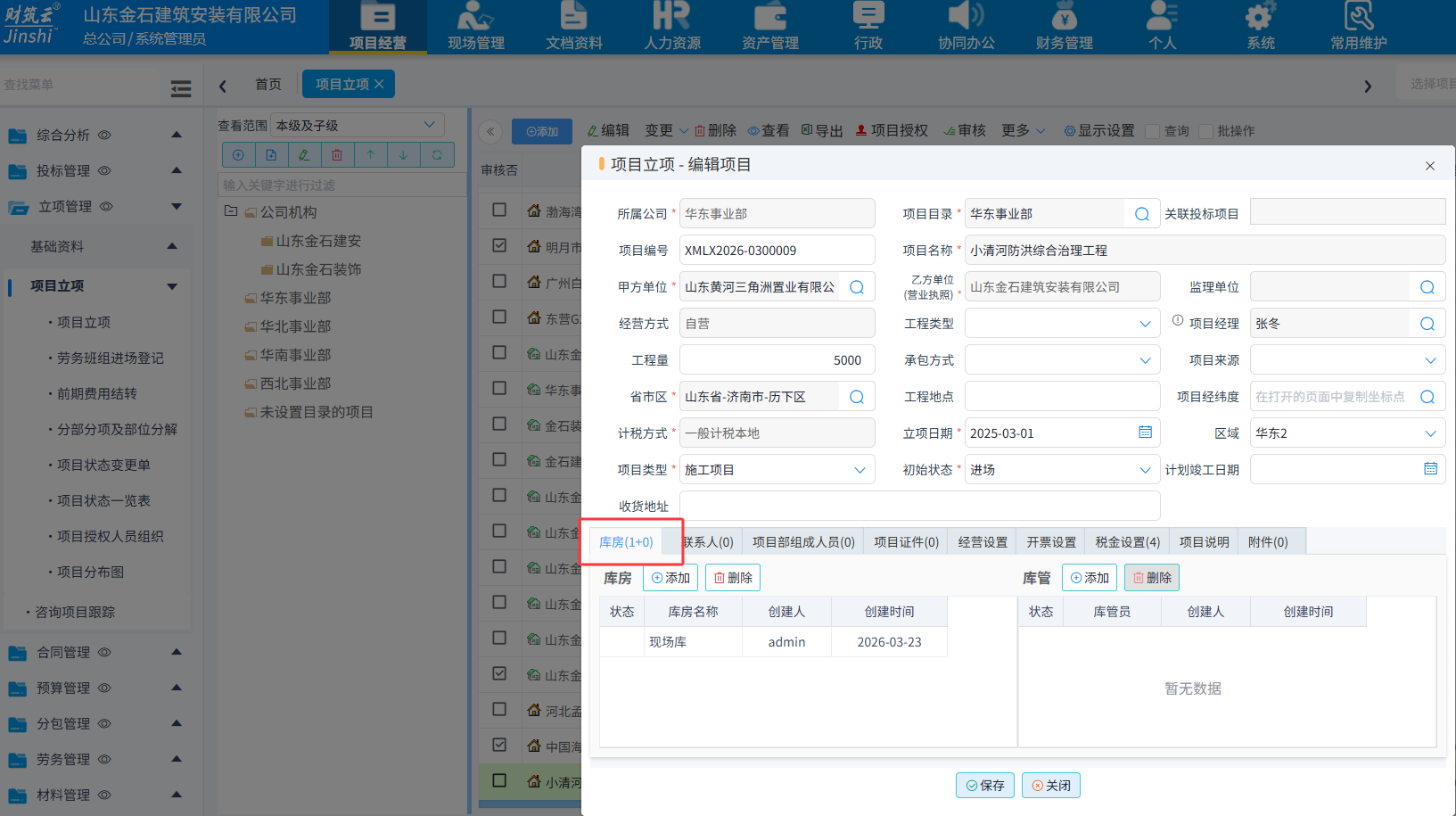The image size is (1456, 816).
Task: Open the 常用维护 module icon
Action: click(x=1358, y=26)
